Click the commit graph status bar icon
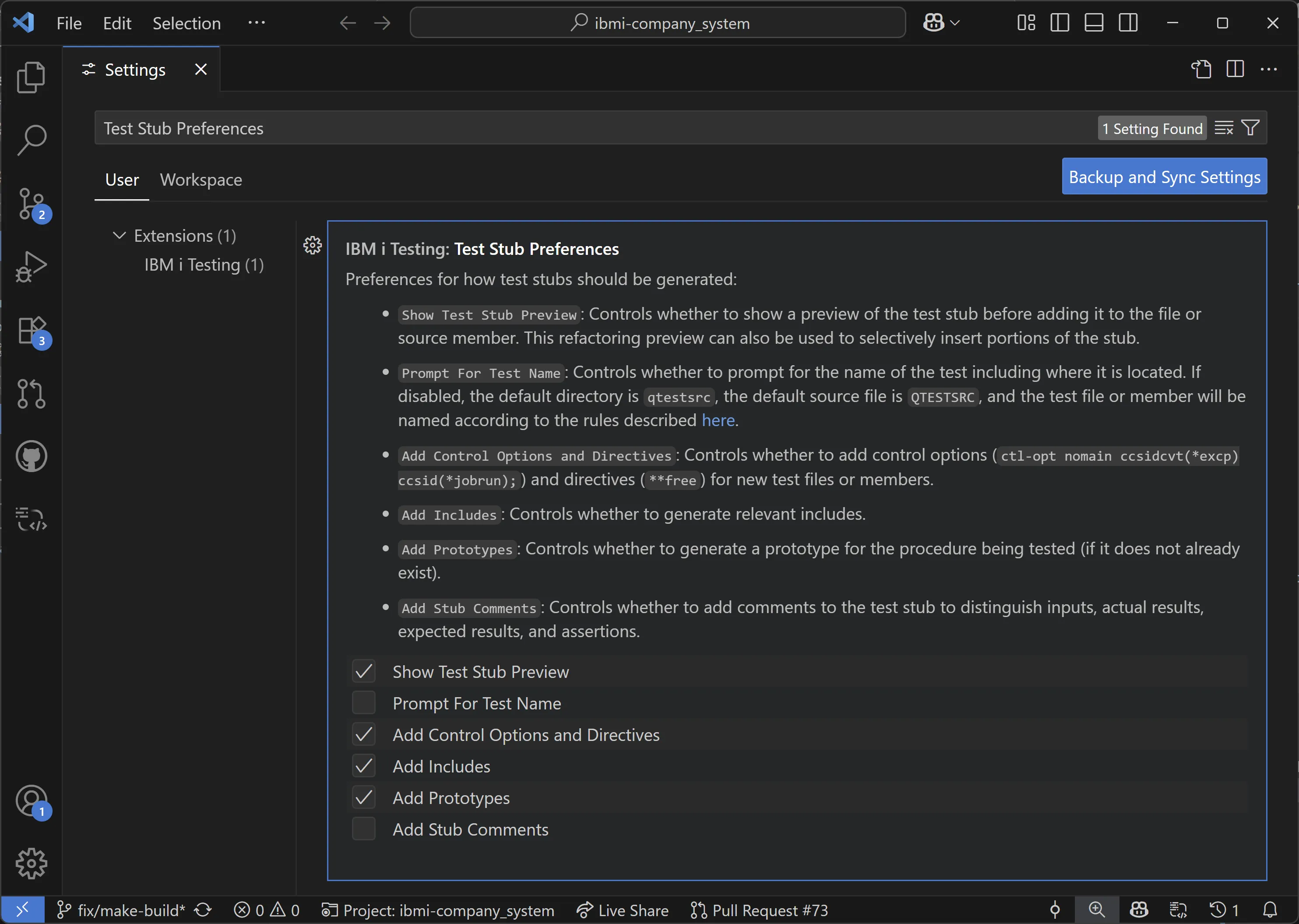Screen dimensions: 1299x924 coord(1055,910)
